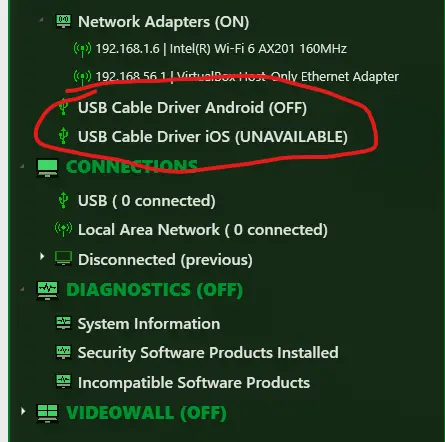Click the USB icon next to Android driver

(63, 107)
